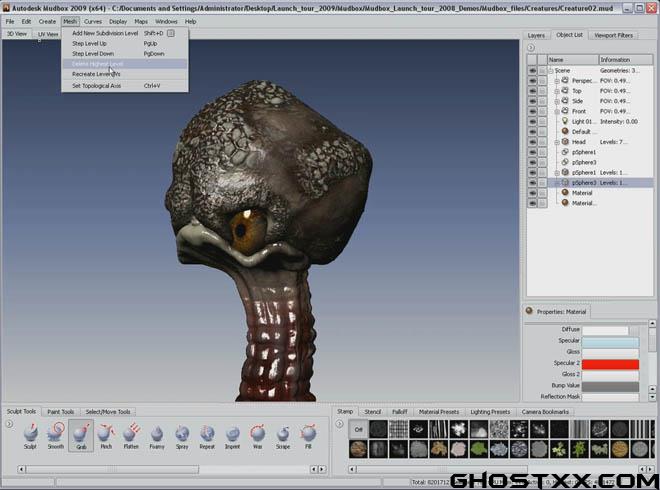
Task: Open the sculpt tools tray options arrow
Action: pyautogui.click(x=9, y=424)
